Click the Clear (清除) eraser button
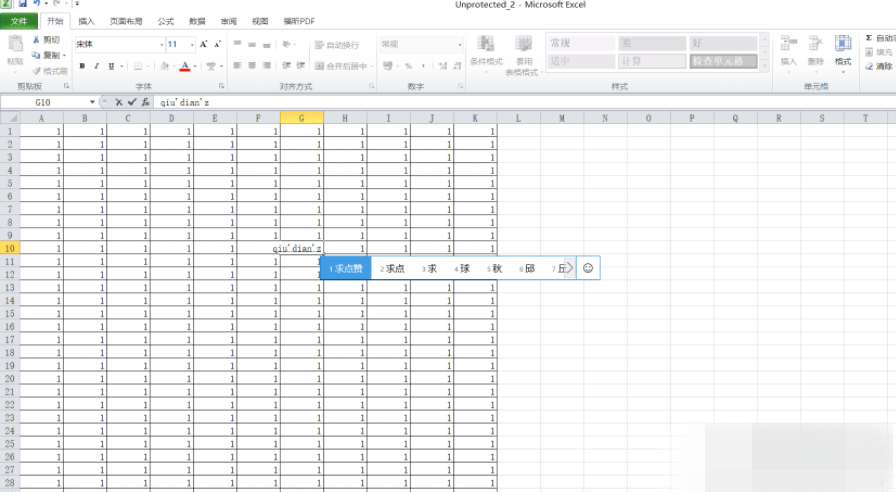This screenshot has width=896, height=492. [879, 66]
